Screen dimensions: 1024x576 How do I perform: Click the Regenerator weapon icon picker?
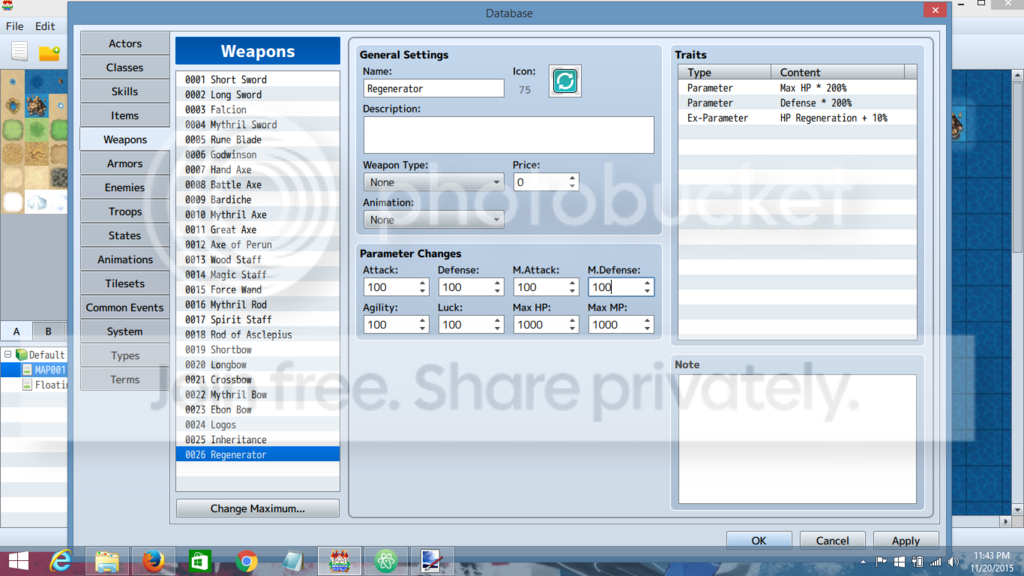pos(565,81)
